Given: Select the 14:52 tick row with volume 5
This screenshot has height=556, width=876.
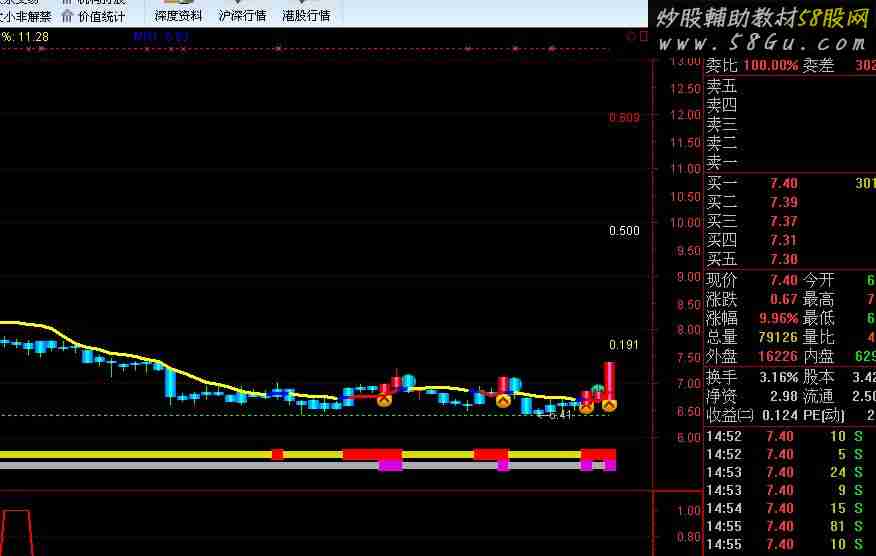Looking at the screenshot, I should coord(789,454).
